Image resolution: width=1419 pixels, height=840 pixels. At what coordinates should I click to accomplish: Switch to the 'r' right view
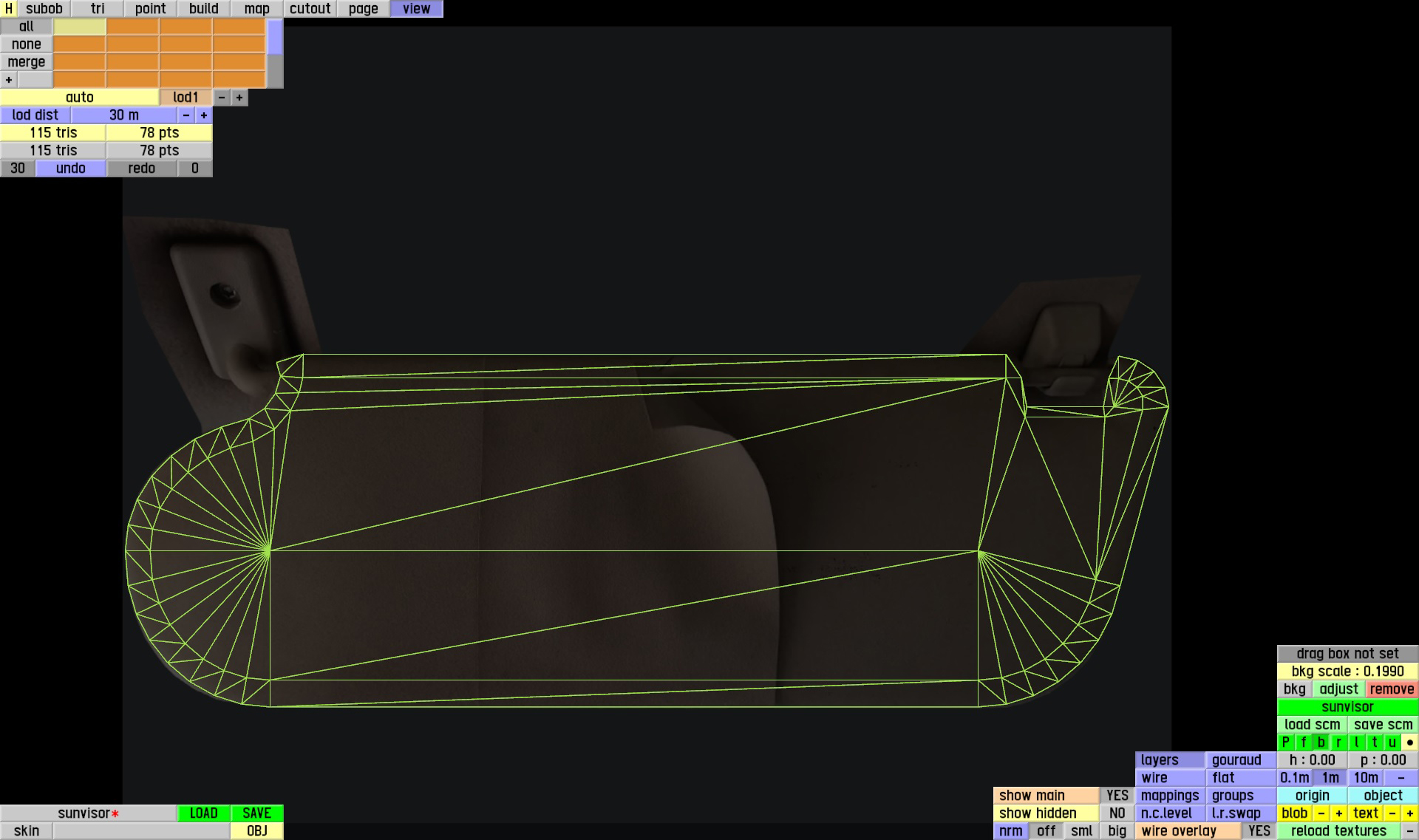1338,742
